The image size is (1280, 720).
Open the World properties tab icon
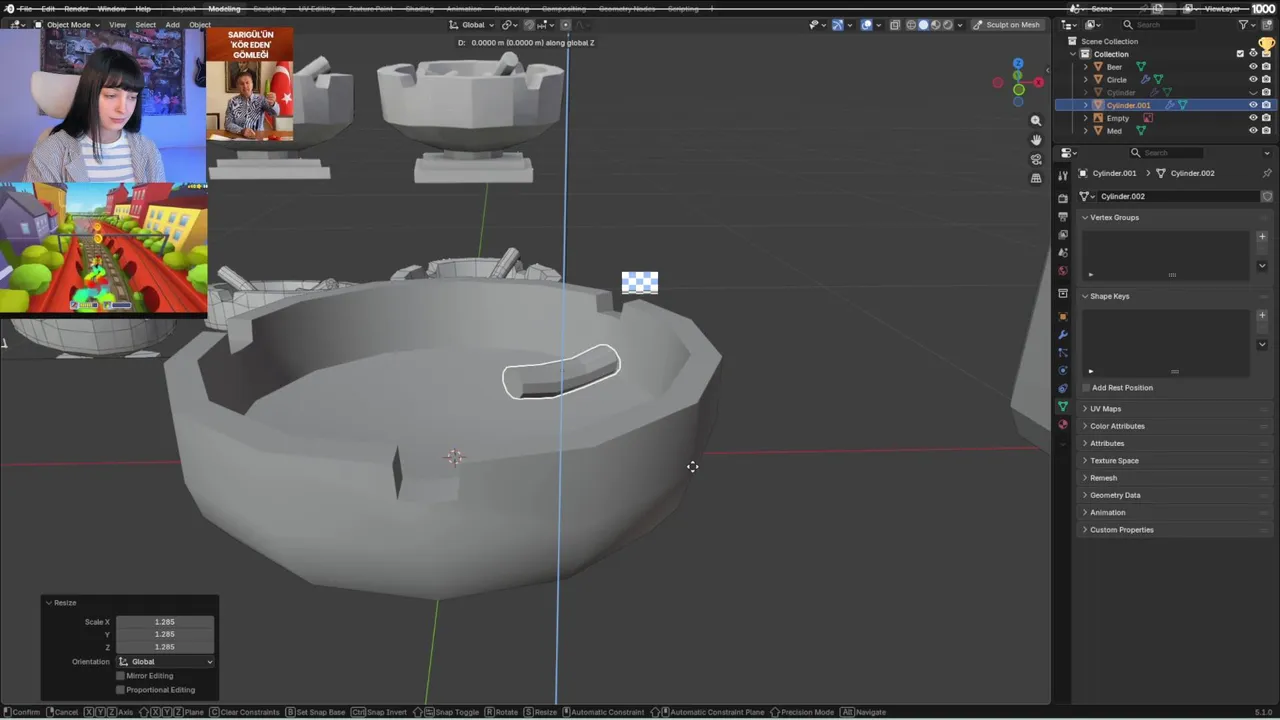(1063, 270)
